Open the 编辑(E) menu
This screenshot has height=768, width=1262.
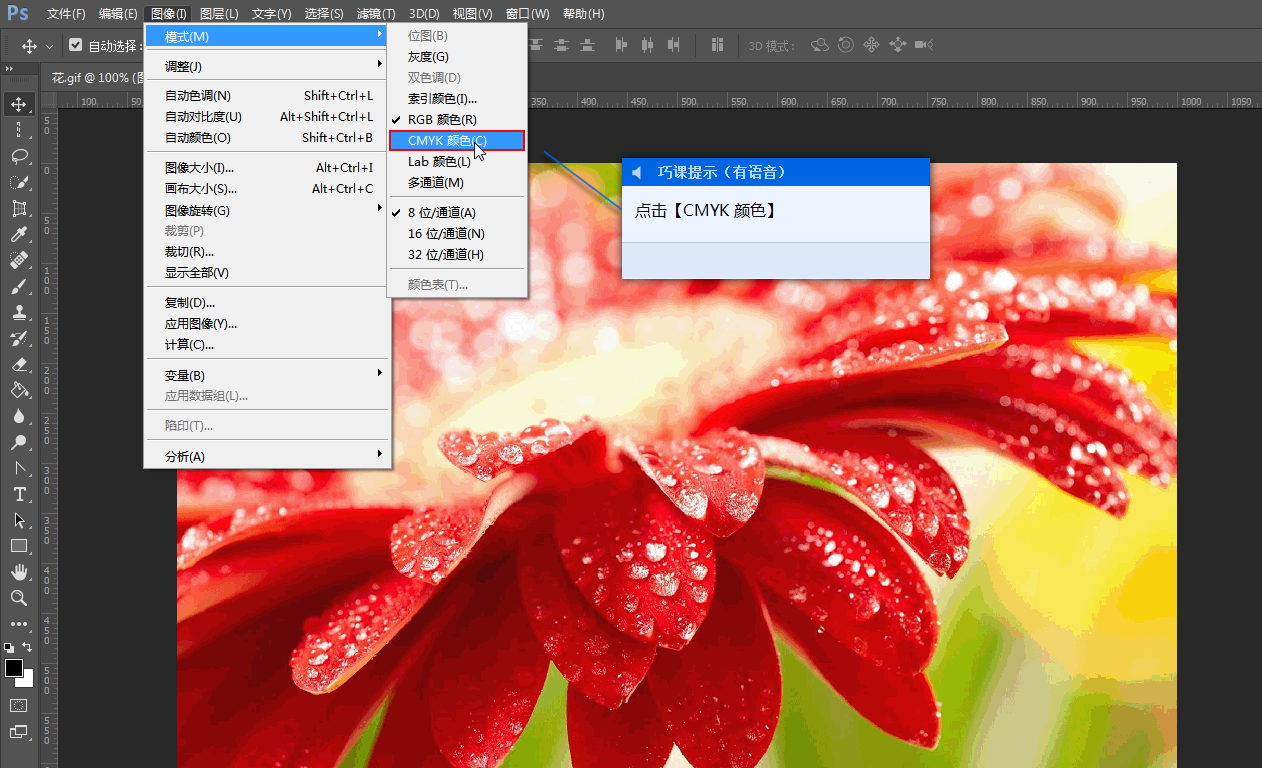point(118,14)
